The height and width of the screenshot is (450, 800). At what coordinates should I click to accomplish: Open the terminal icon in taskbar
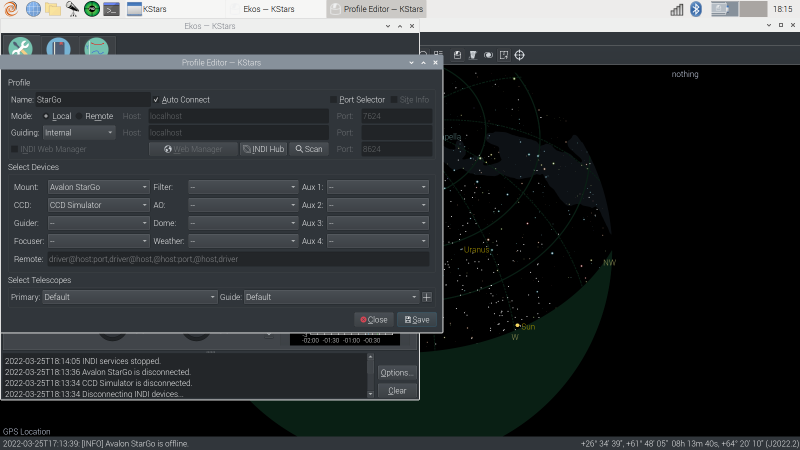pyautogui.click(x=111, y=9)
